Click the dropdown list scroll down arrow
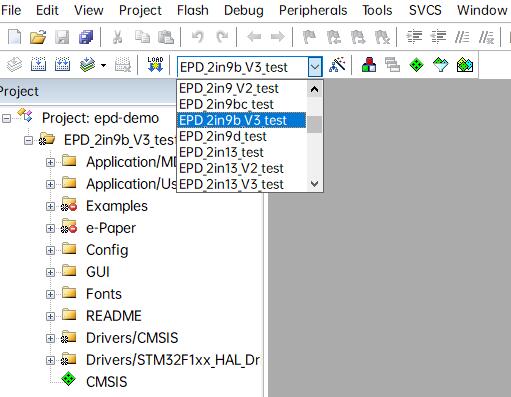511x397 pixels. pyautogui.click(x=314, y=184)
